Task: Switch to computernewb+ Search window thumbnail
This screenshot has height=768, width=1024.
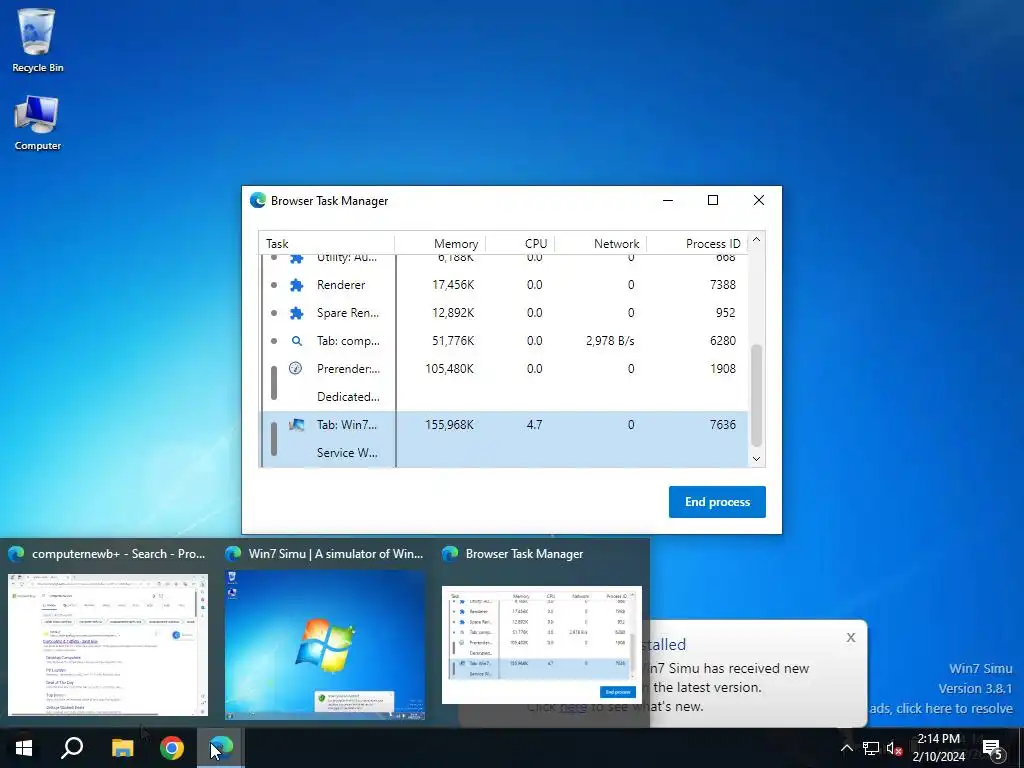Action: [108, 645]
